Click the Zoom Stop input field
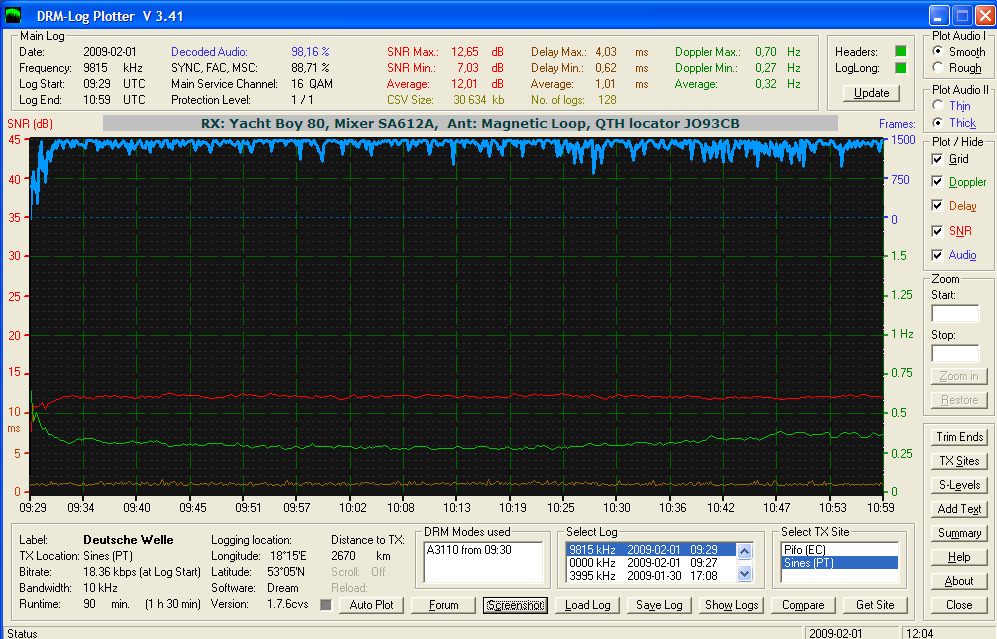 pyautogui.click(x=955, y=354)
